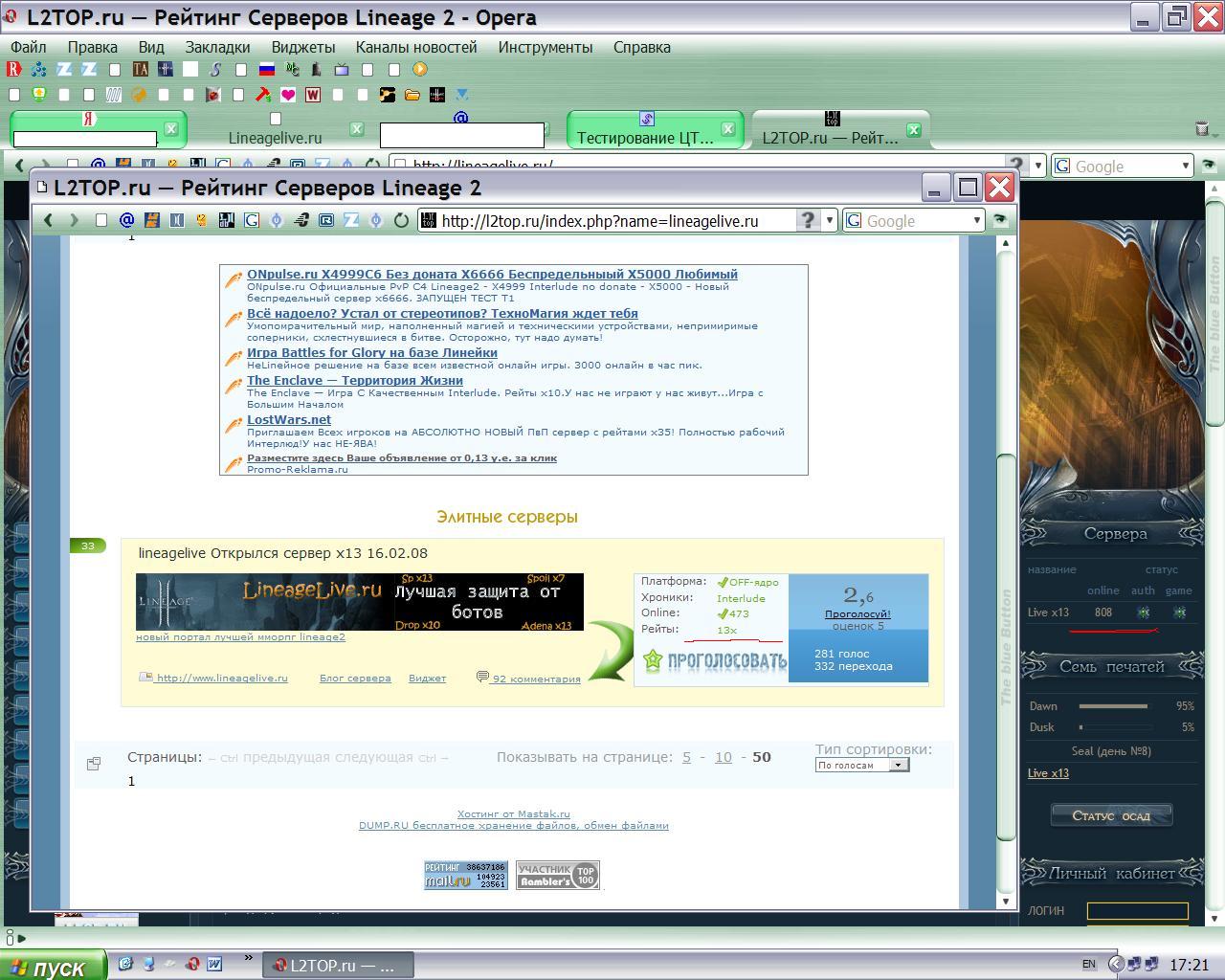Click the red R bookmark icon
The width and height of the screenshot is (1225, 980).
click(x=13, y=69)
